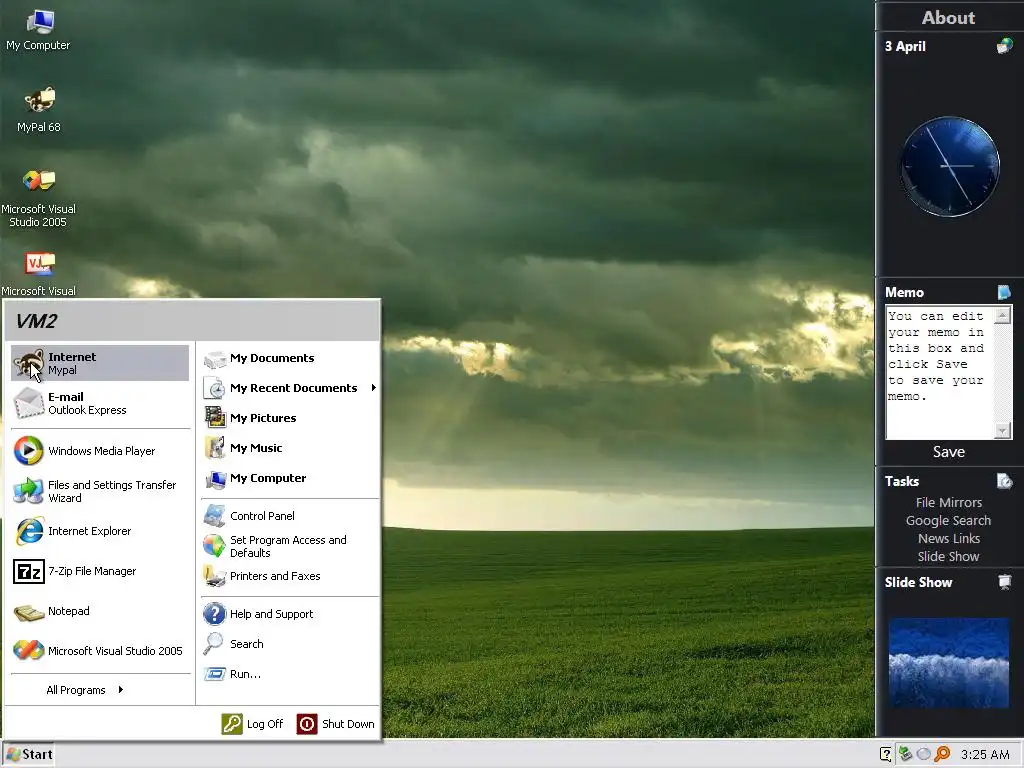
Task: Open My Computer desktop icon
Action: 39,31
